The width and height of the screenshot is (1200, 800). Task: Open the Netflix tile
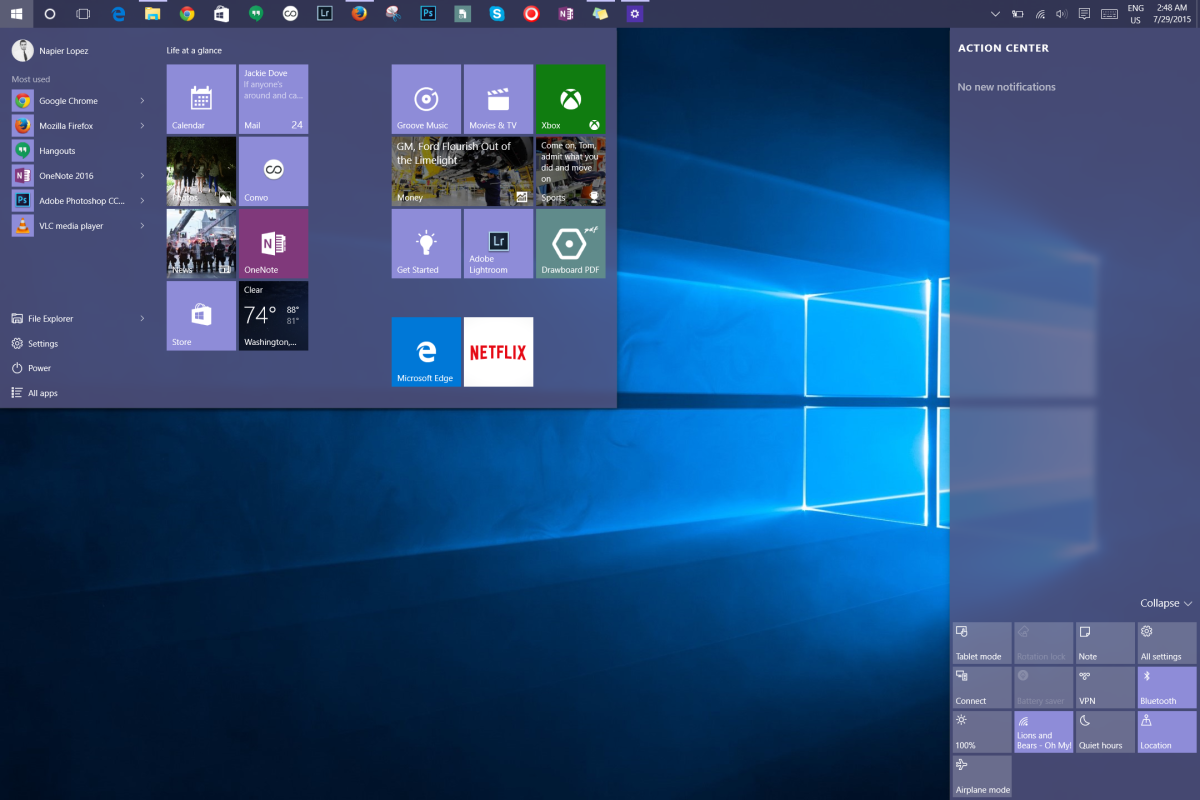click(498, 352)
